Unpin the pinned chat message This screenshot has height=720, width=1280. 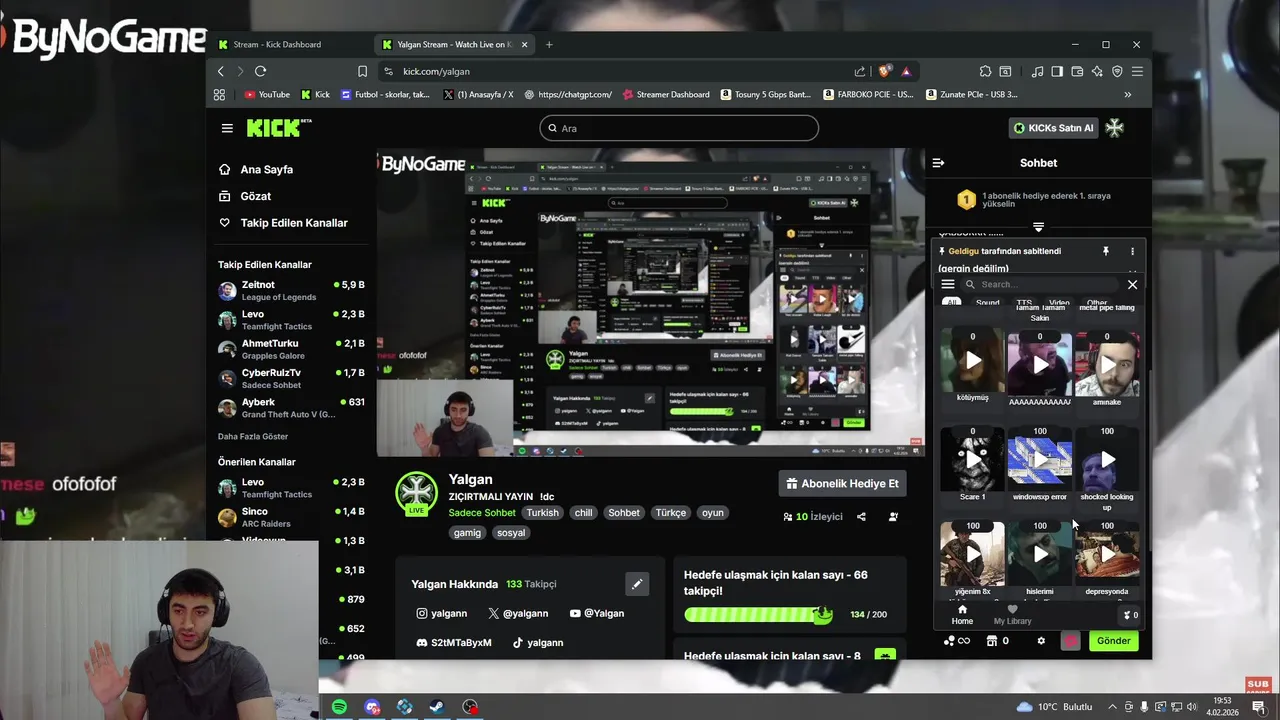pyautogui.click(x=1106, y=251)
